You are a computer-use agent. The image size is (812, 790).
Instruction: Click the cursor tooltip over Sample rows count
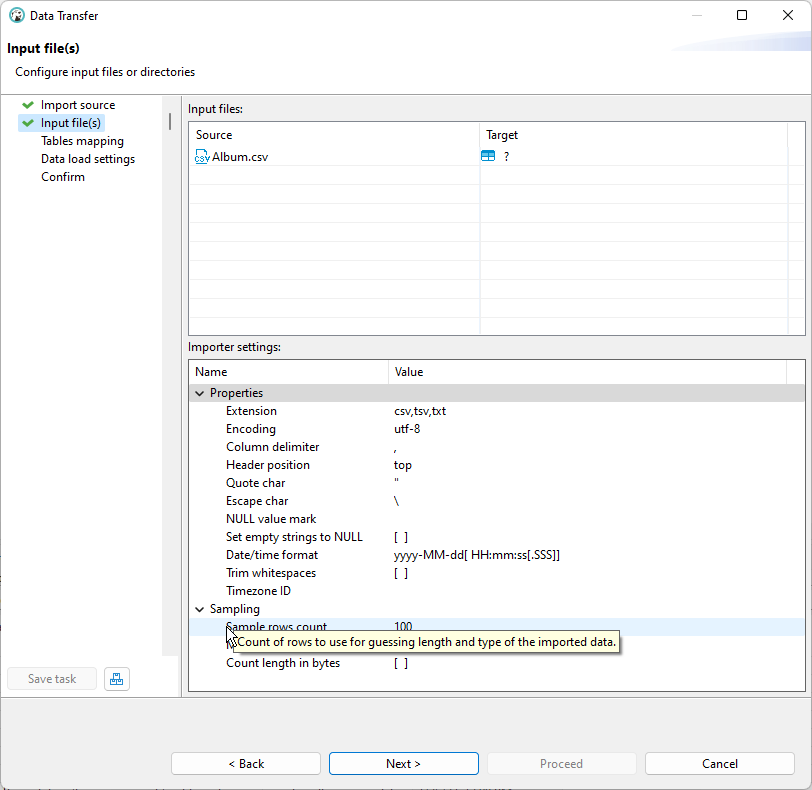click(x=425, y=641)
